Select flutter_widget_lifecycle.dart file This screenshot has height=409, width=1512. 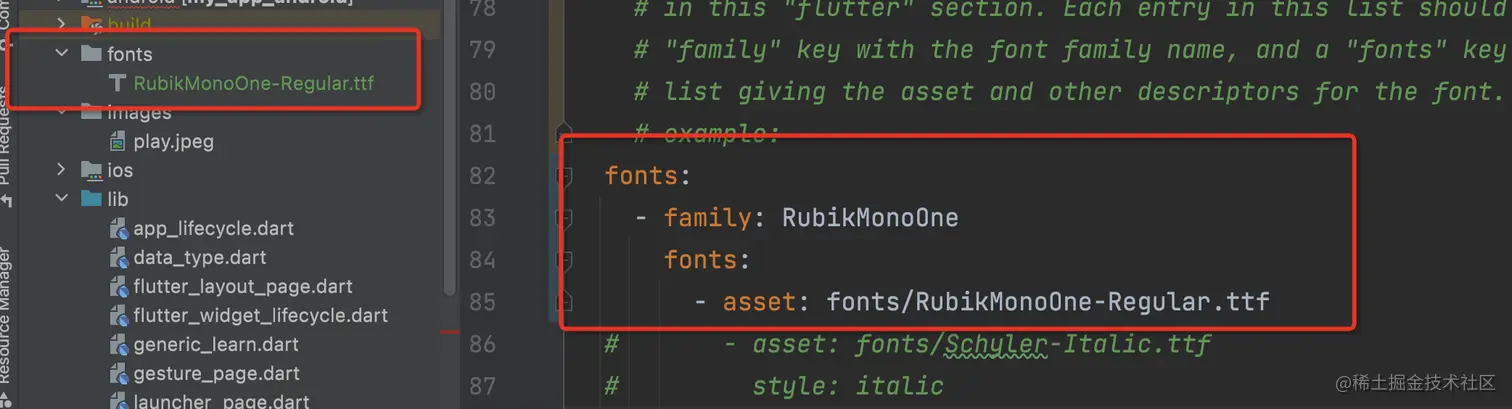pos(260,316)
